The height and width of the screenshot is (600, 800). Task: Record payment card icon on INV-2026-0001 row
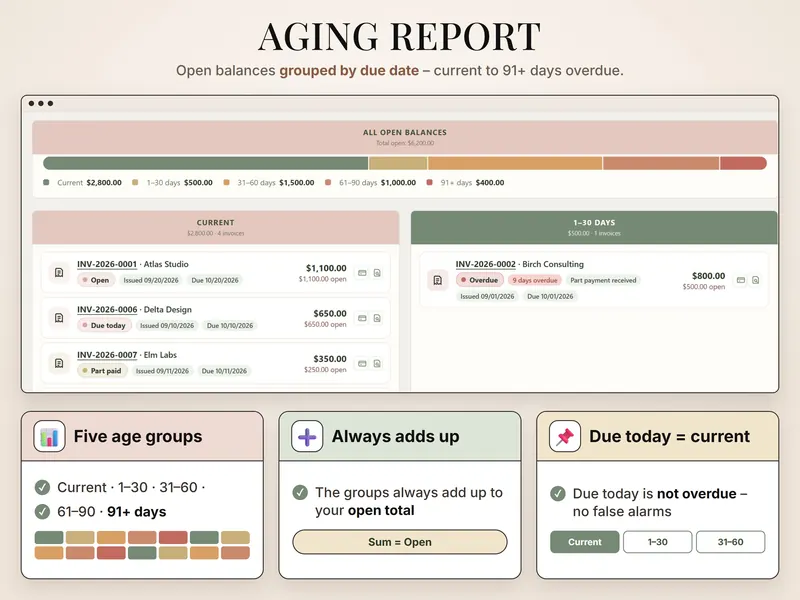(x=362, y=273)
